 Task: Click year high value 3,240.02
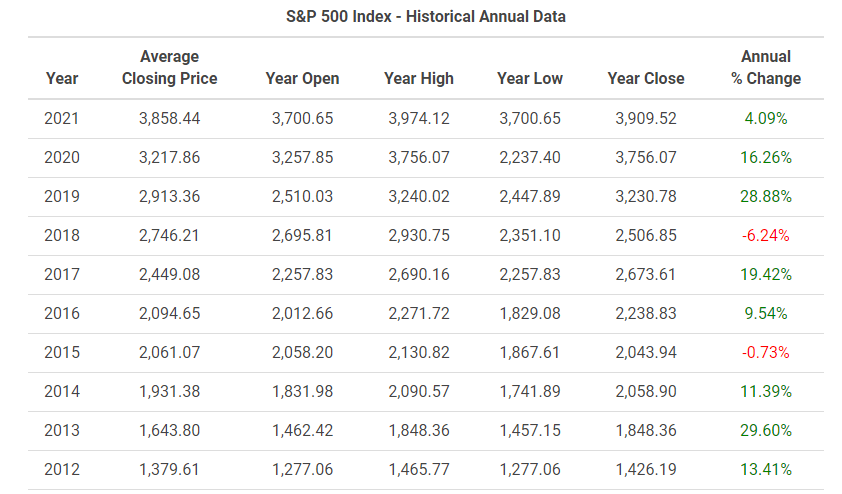tap(419, 197)
